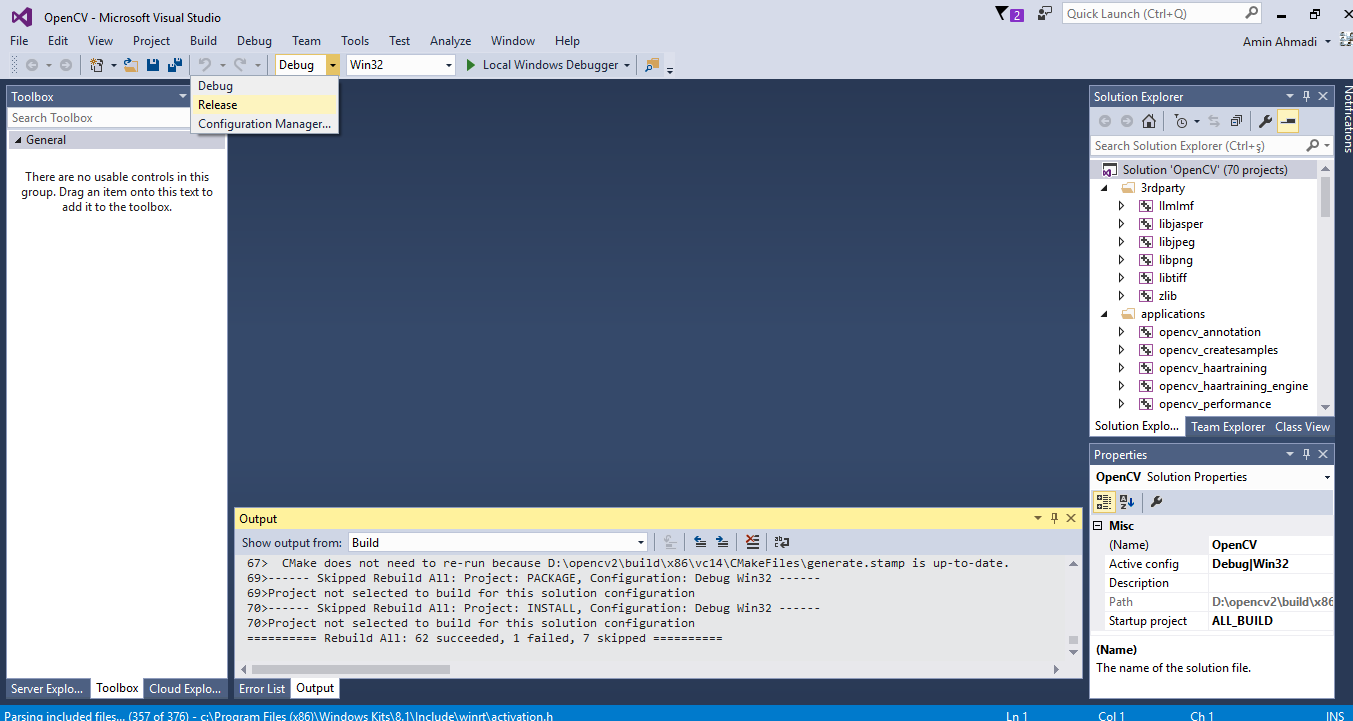
Task: Click the Save floppy disk icon
Action: click(x=153, y=65)
